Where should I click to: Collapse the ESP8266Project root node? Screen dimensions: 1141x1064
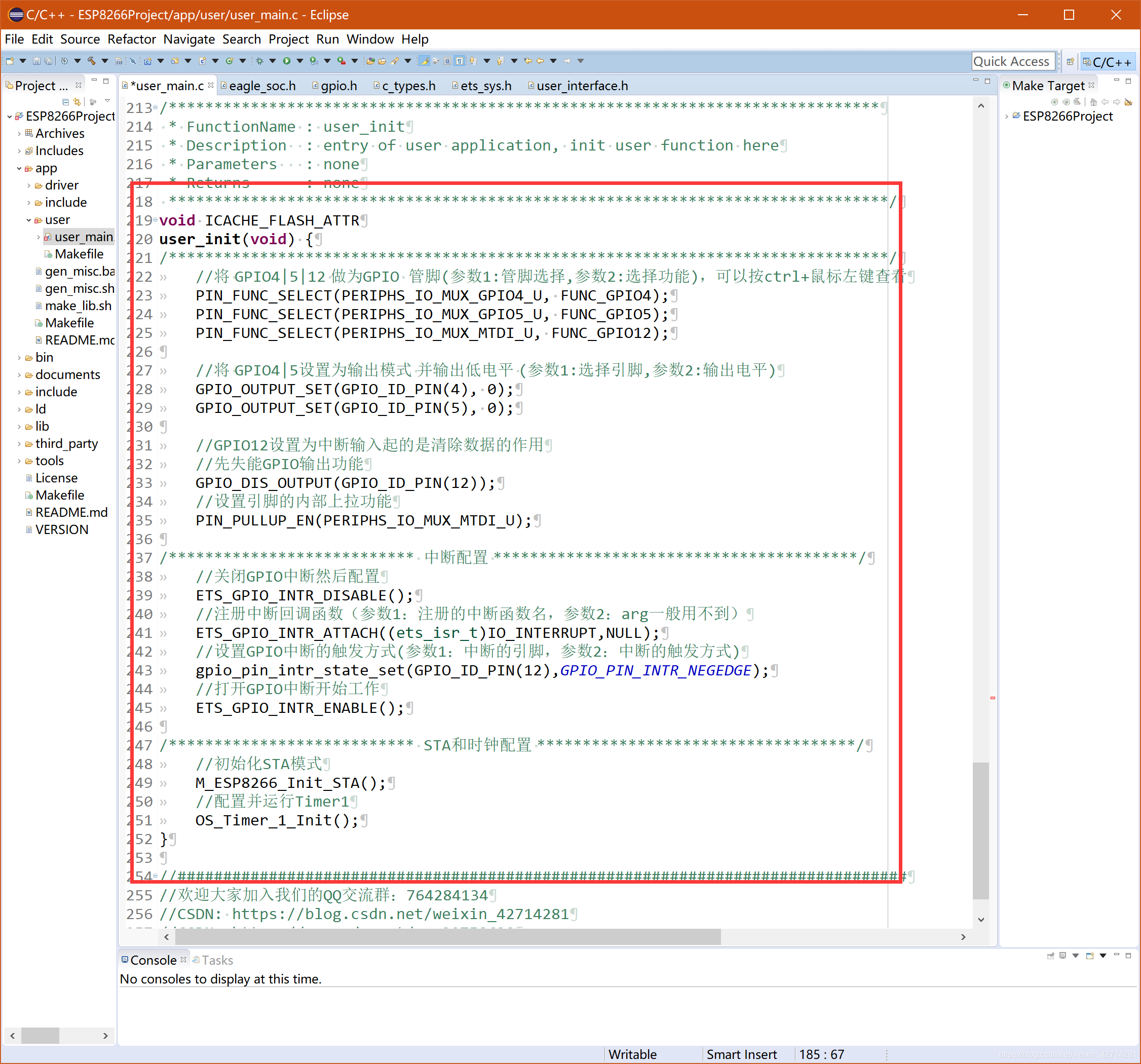10,117
